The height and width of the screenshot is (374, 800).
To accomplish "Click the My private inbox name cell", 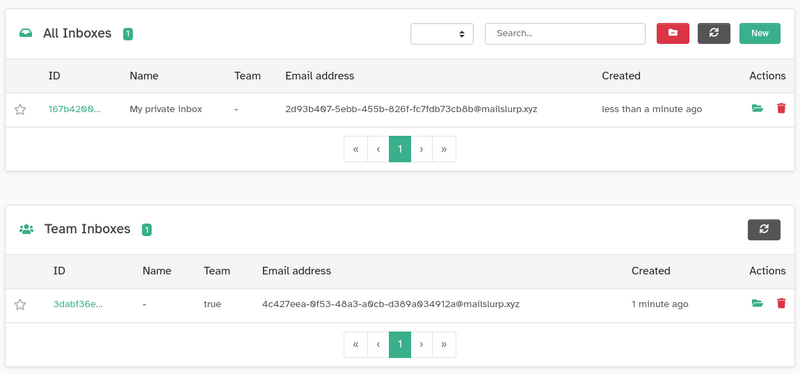I will 166,109.
